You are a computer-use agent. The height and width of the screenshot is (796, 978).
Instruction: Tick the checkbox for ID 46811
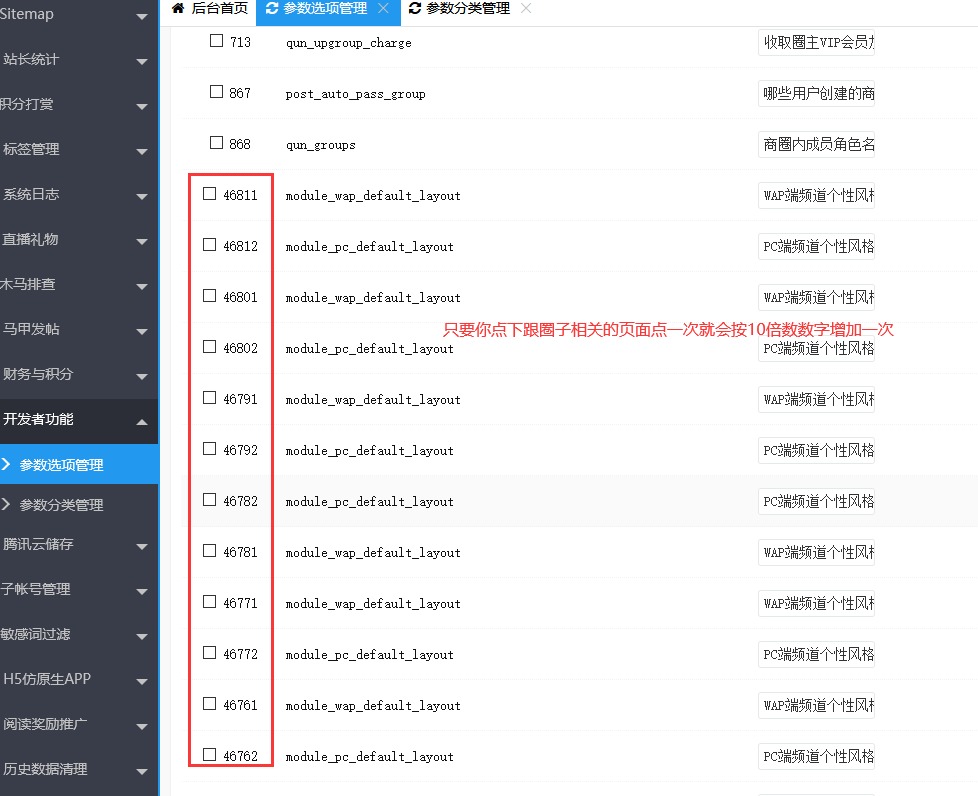click(x=209, y=194)
